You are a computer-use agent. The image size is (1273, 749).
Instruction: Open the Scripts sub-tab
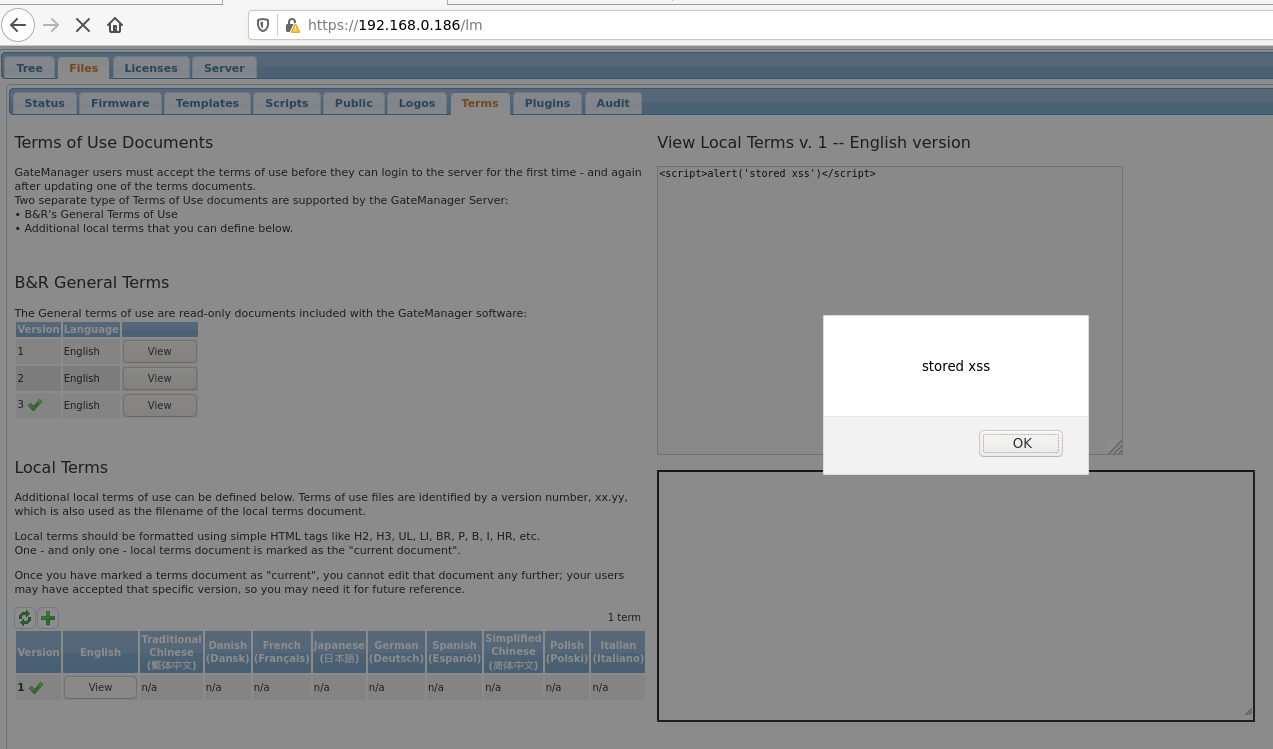pos(287,103)
